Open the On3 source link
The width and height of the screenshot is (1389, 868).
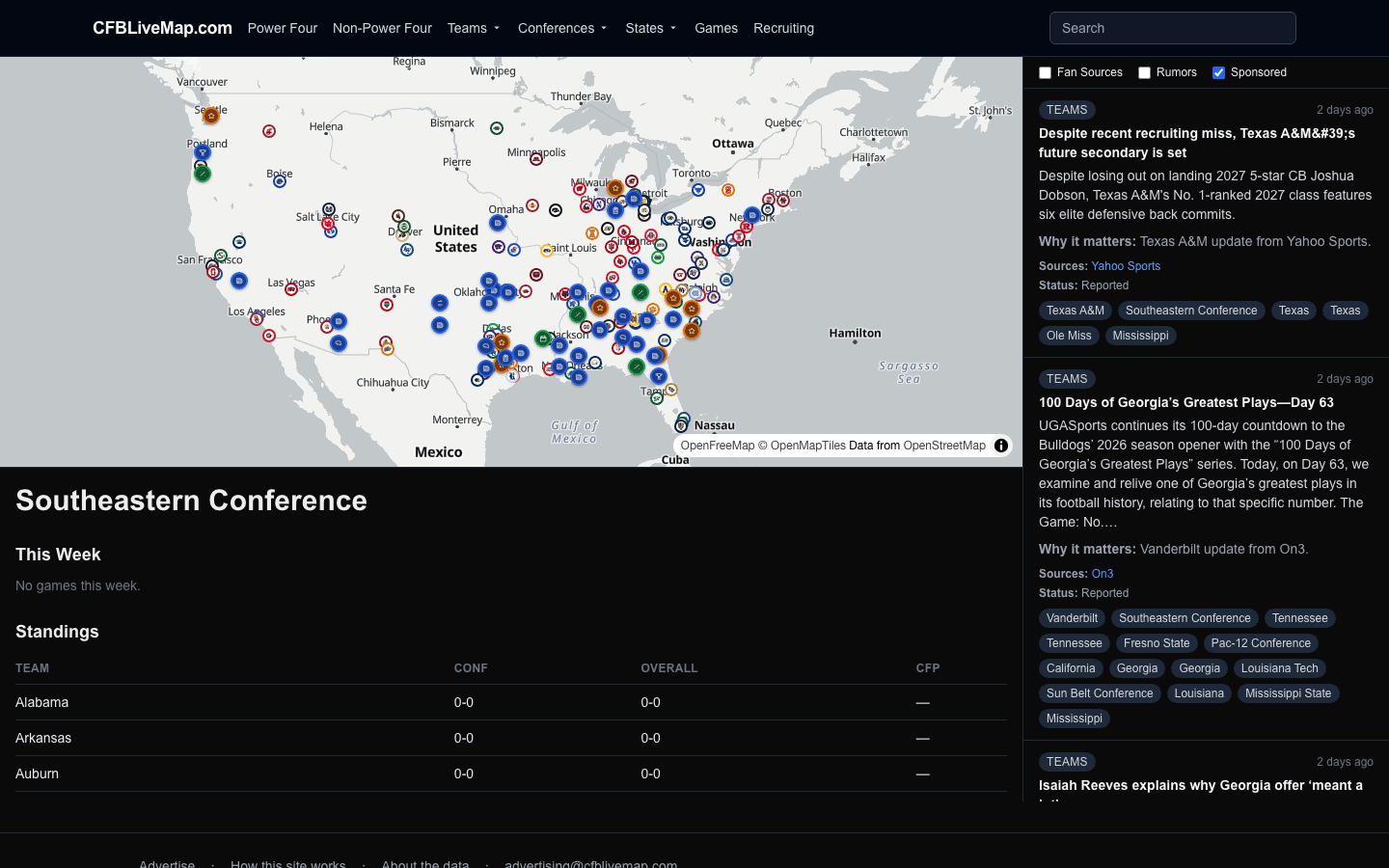pos(1103,574)
